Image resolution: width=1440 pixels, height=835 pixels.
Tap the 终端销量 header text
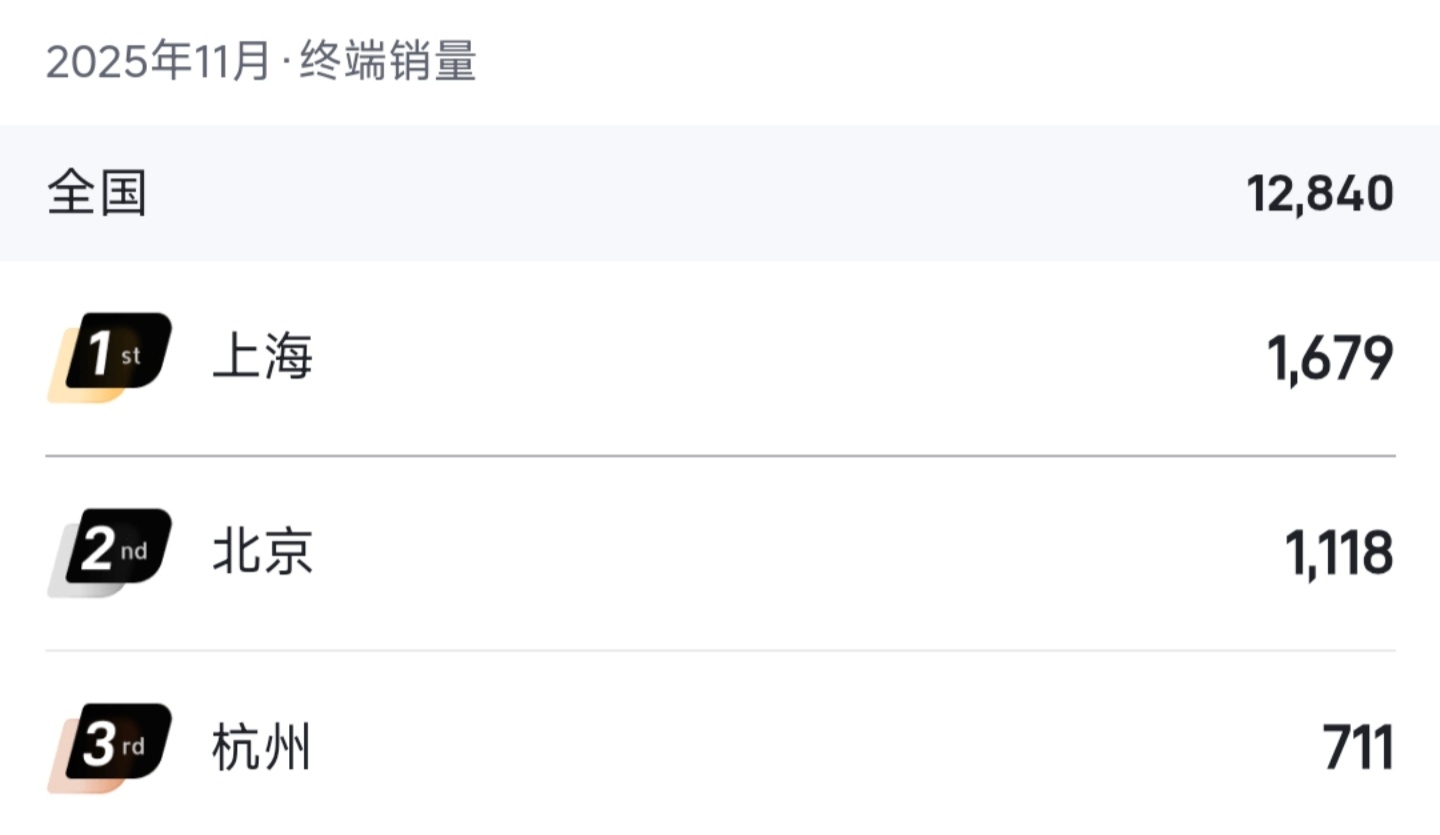point(388,62)
